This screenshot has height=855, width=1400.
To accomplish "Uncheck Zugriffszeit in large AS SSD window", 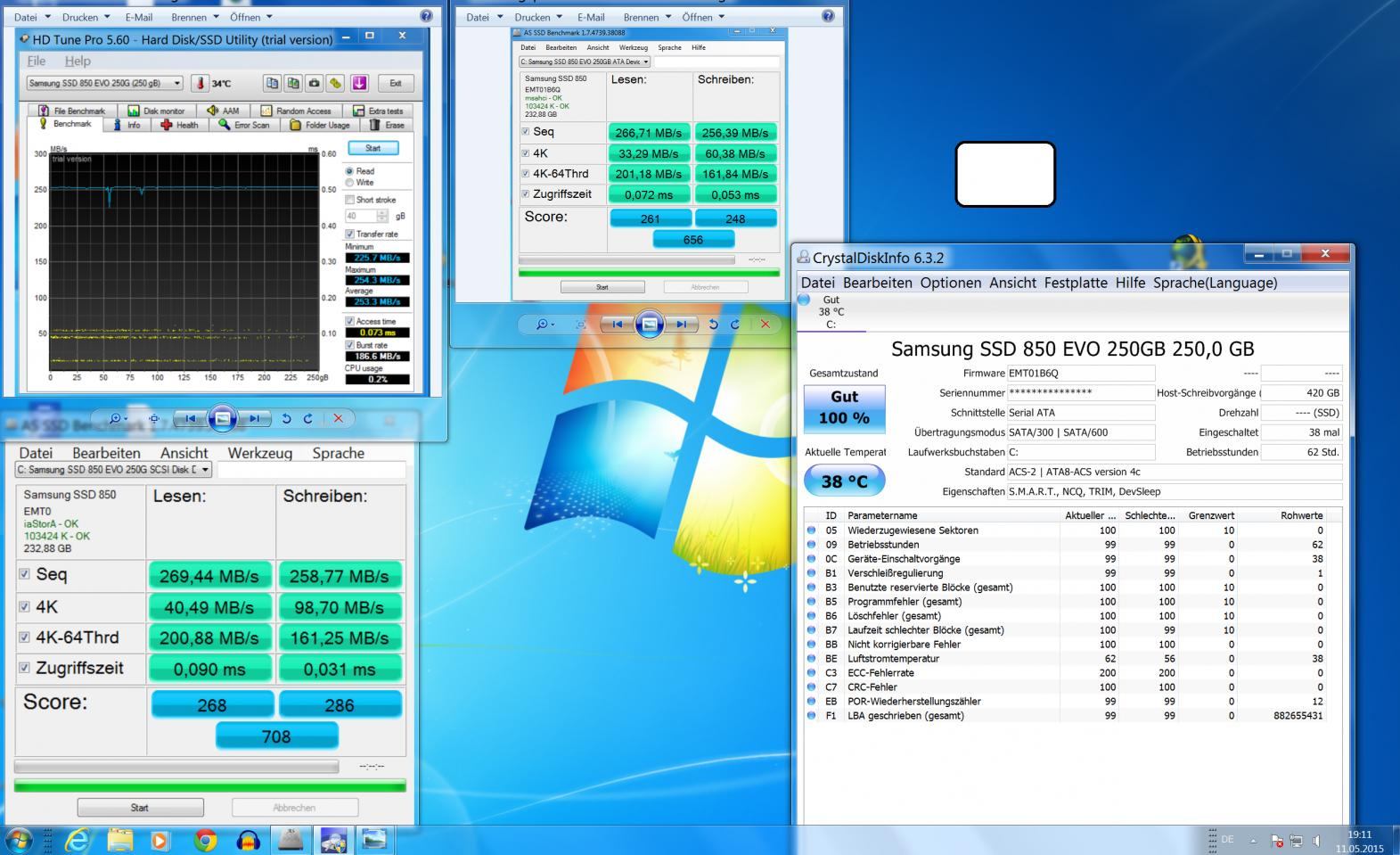I will pyautogui.click(x=25, y=668).
